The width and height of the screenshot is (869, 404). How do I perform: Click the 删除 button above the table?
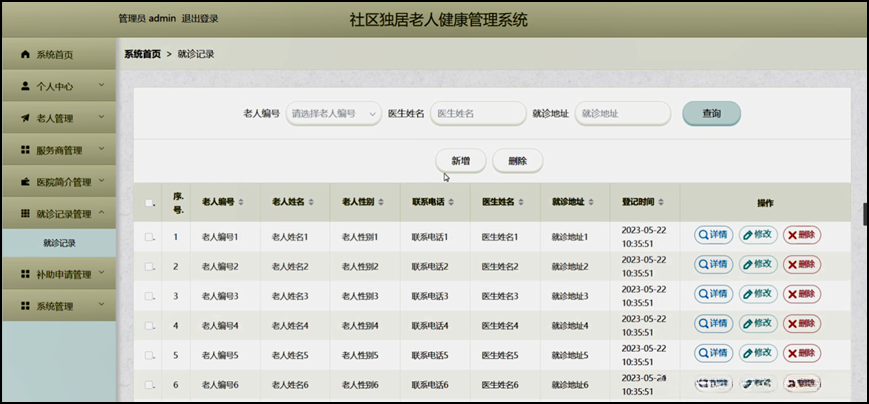click(x=517, y=161)
